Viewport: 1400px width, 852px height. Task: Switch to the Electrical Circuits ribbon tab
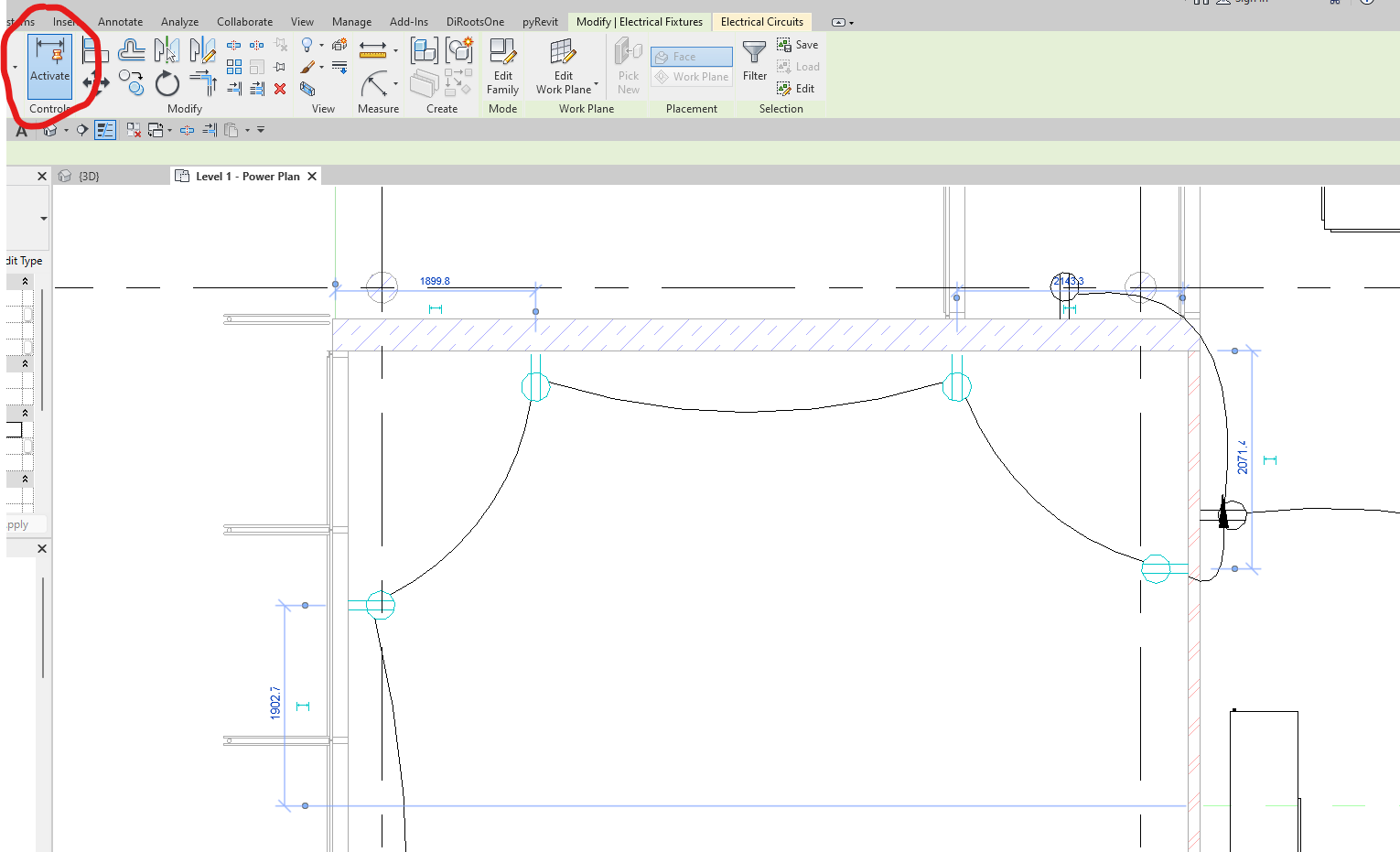tap(761, 21)
